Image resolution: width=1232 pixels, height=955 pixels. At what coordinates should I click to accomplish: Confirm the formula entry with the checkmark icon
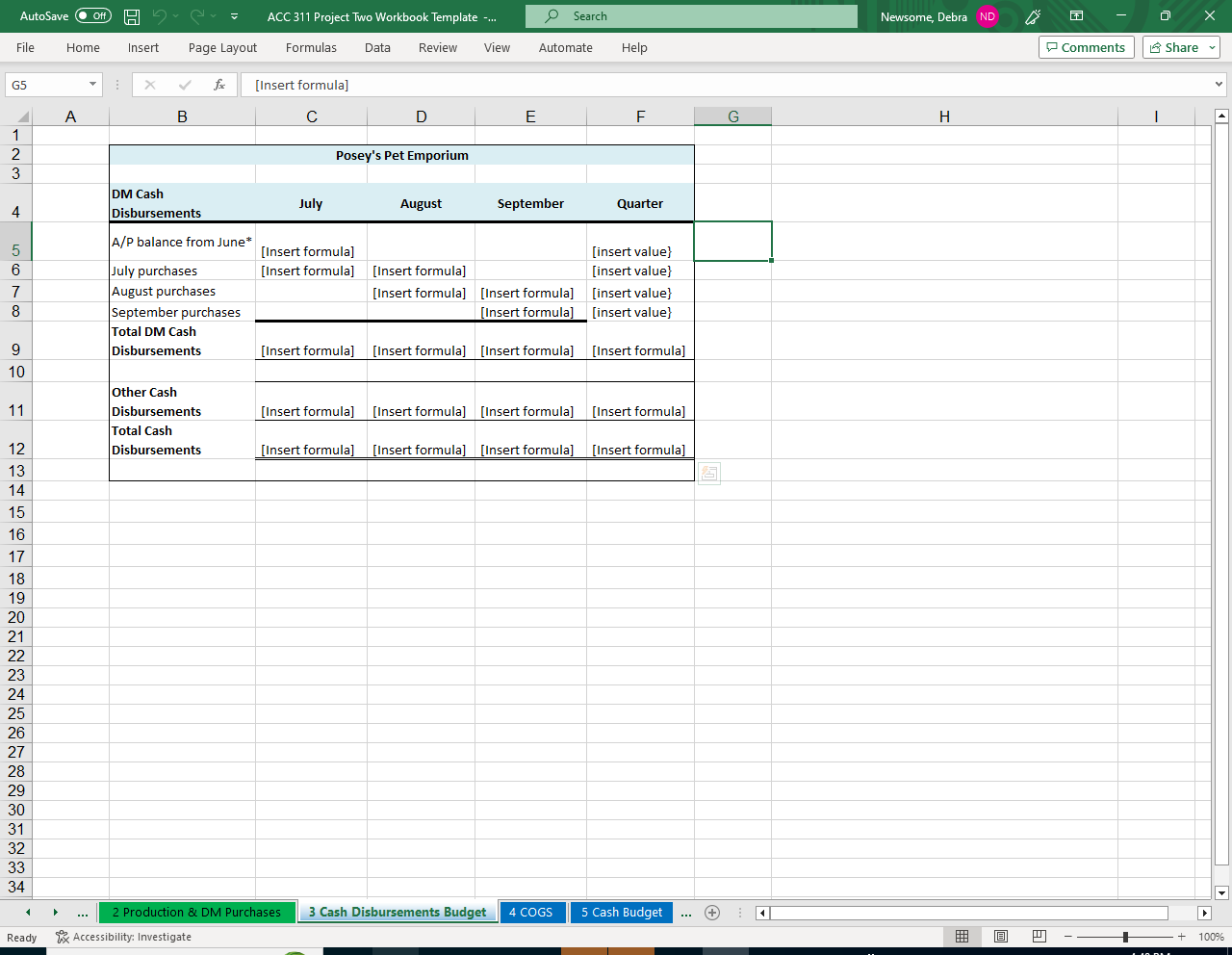[185, 85]
